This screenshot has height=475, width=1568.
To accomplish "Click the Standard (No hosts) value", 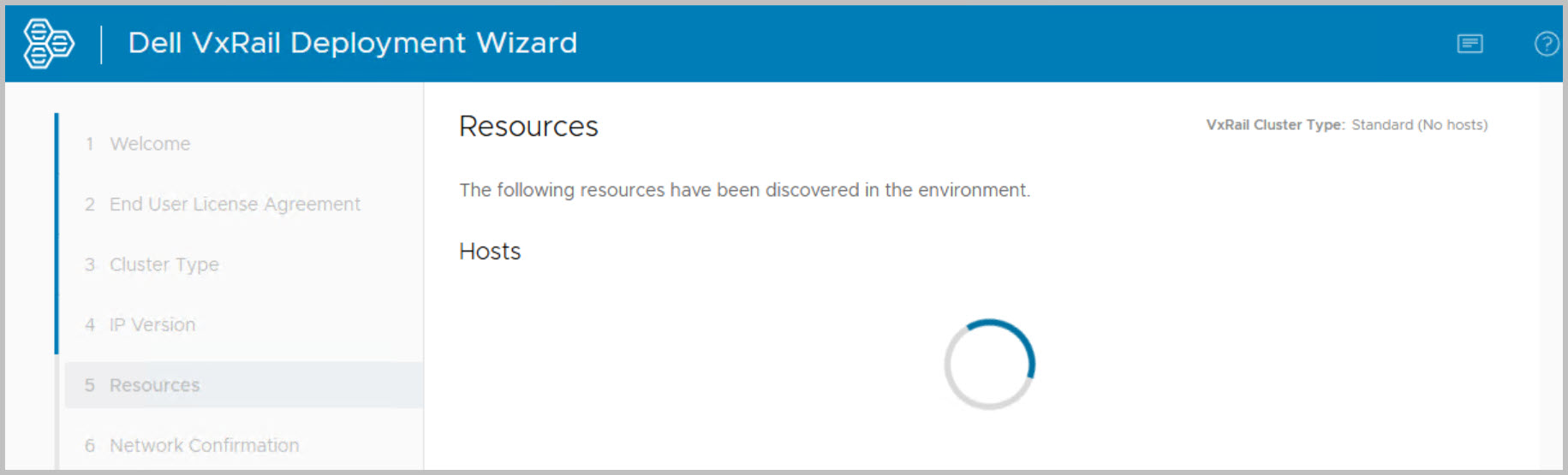I will [1419, 125].
